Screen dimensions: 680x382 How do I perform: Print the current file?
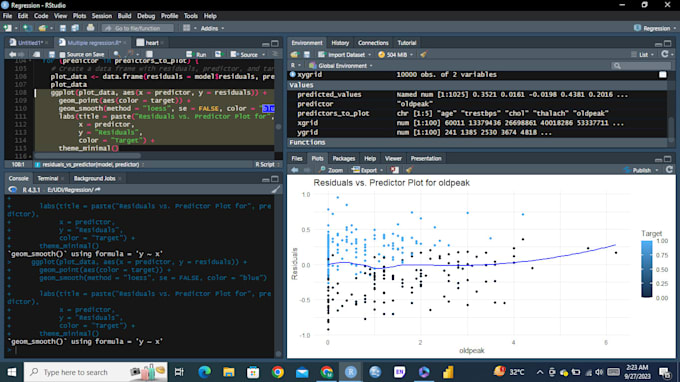[90, 28]
